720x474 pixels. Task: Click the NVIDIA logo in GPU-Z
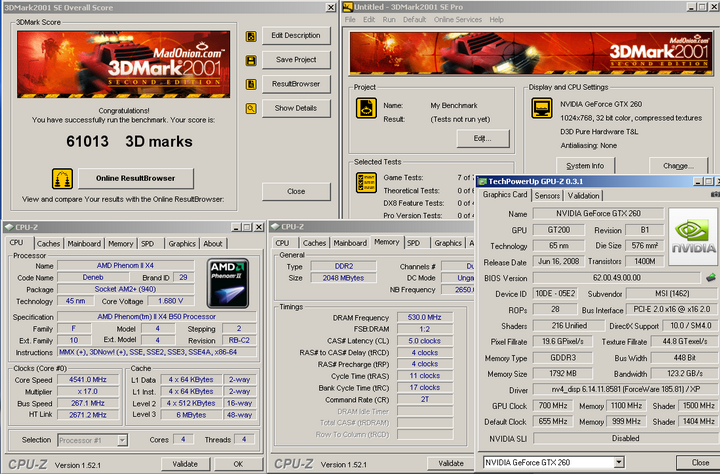click(x=693, y=236)
